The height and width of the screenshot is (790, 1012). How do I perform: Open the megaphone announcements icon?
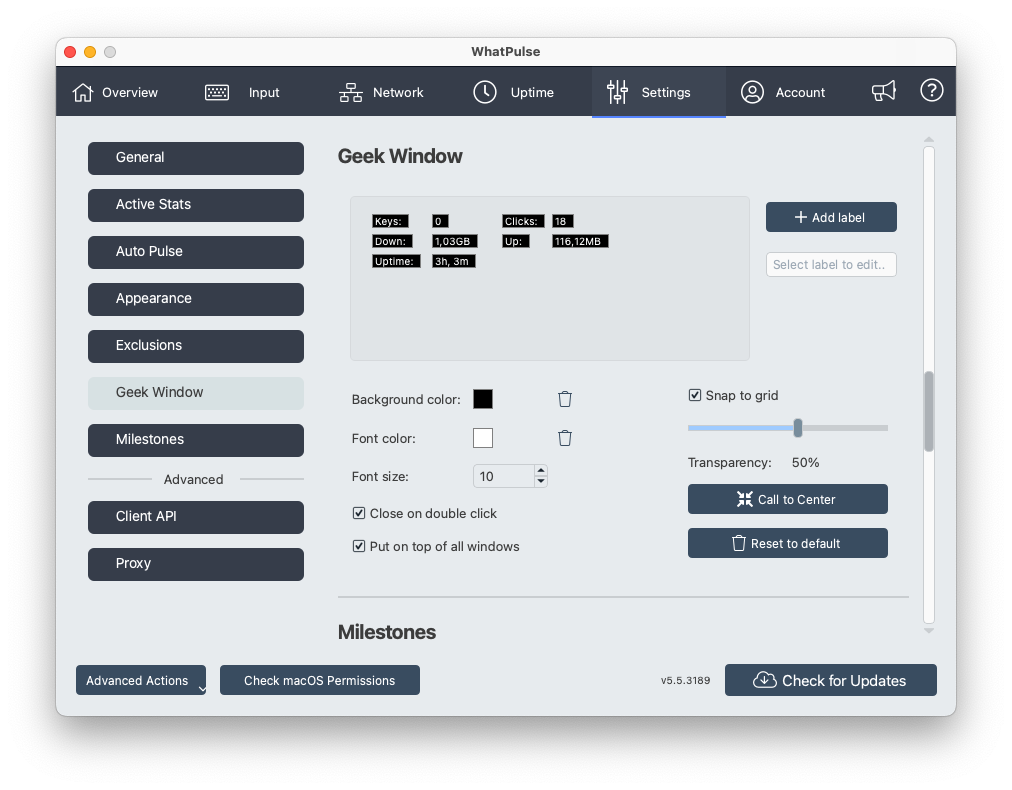tap(884, 91)
